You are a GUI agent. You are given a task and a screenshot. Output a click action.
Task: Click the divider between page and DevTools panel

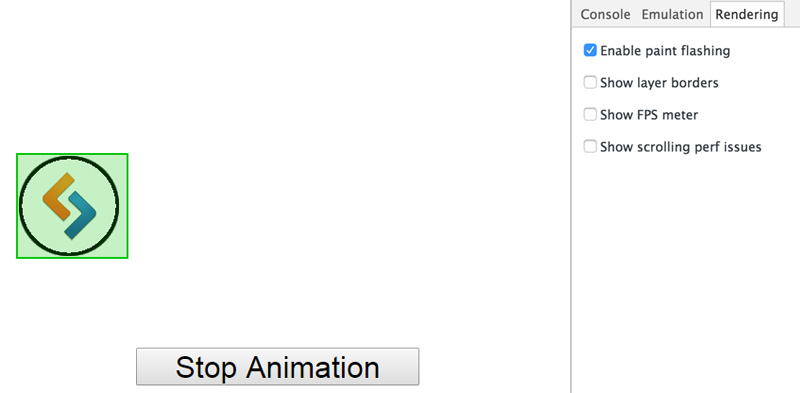tap(571, 196)
